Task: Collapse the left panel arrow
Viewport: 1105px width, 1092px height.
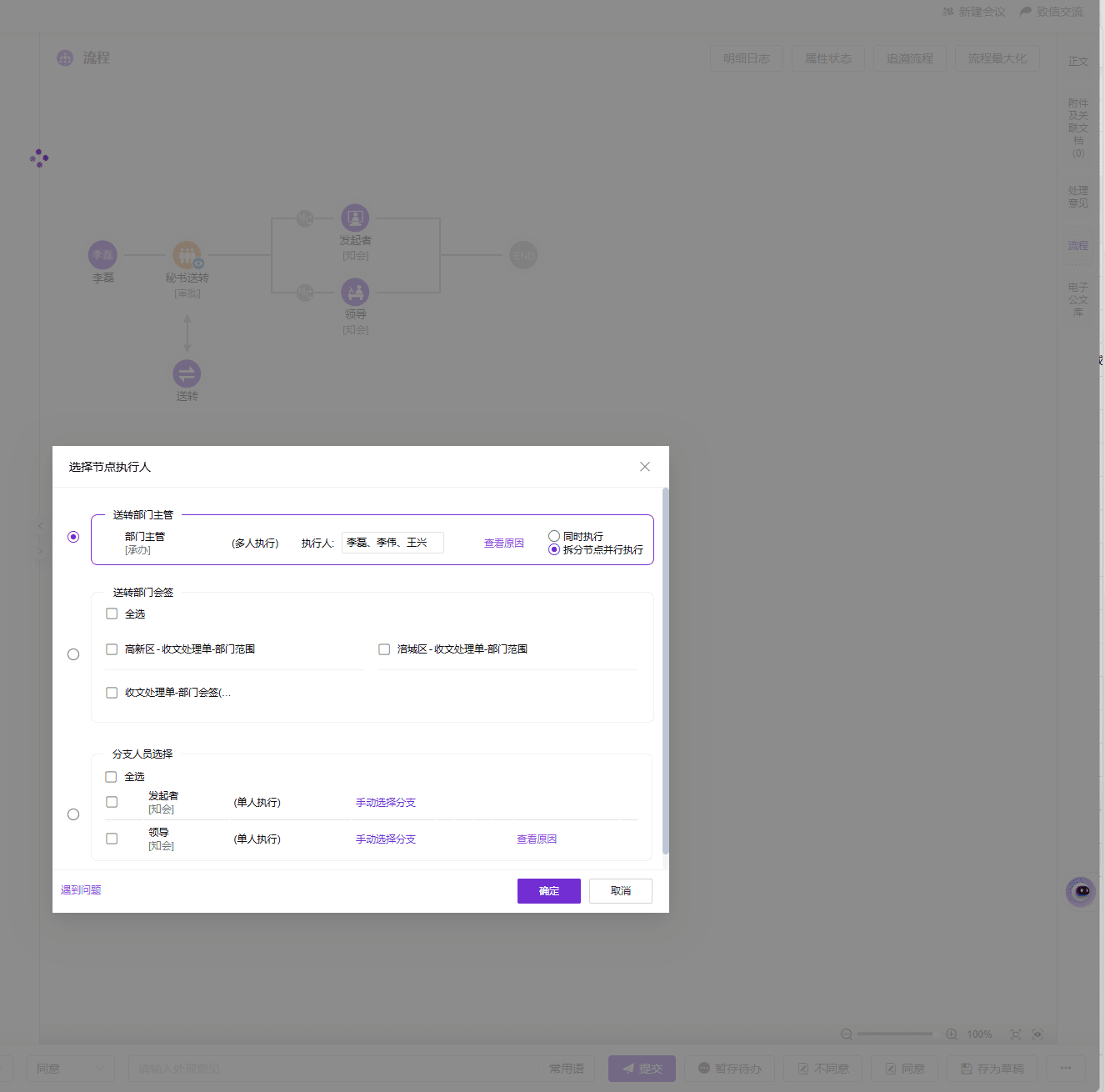Action: click(40, 526)
